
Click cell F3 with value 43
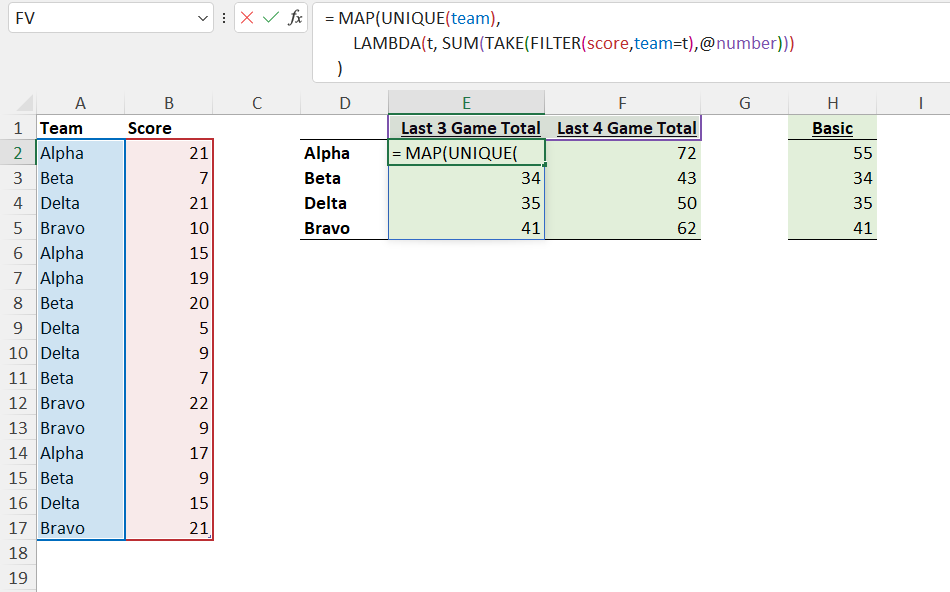623,178
